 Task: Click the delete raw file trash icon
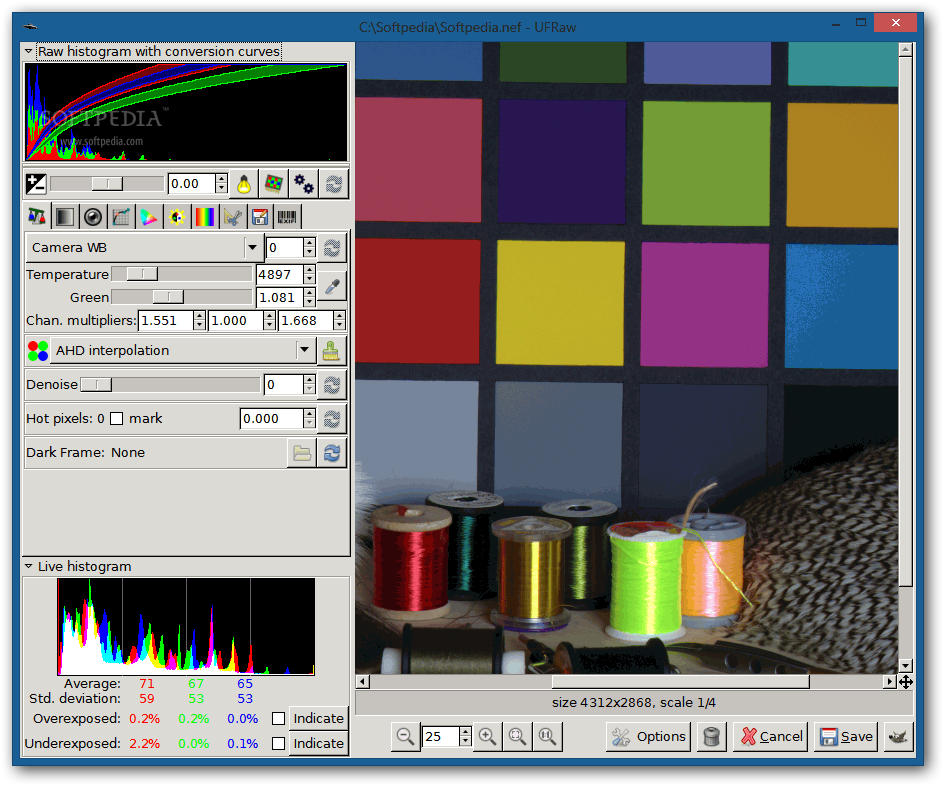712,737
